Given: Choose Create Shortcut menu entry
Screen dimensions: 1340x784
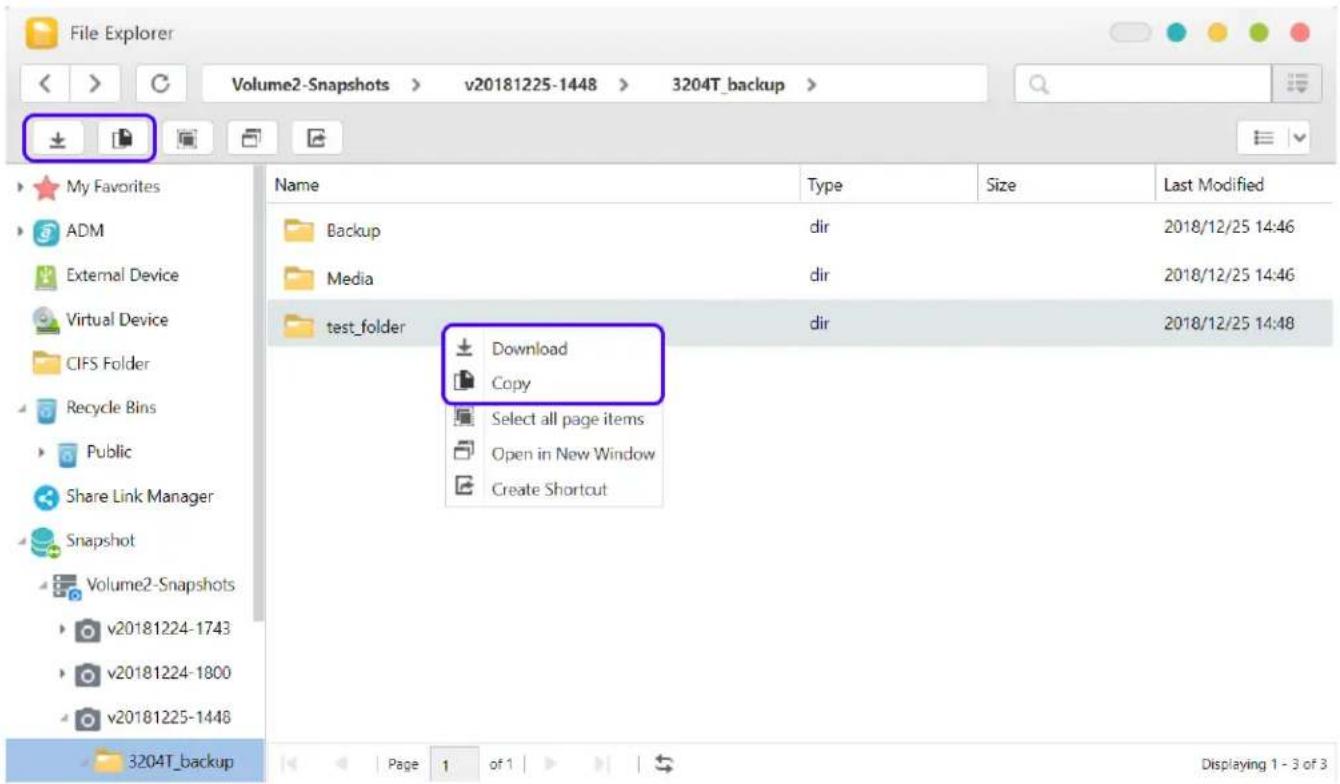Looking at the screenshot, I should point(554,489).
